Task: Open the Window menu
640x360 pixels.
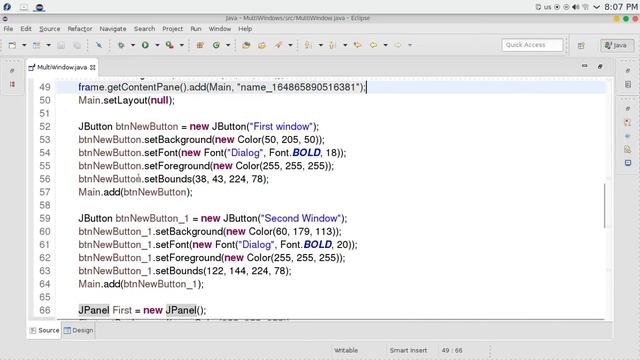Action: pyautogui.click(x=220, y=29)
